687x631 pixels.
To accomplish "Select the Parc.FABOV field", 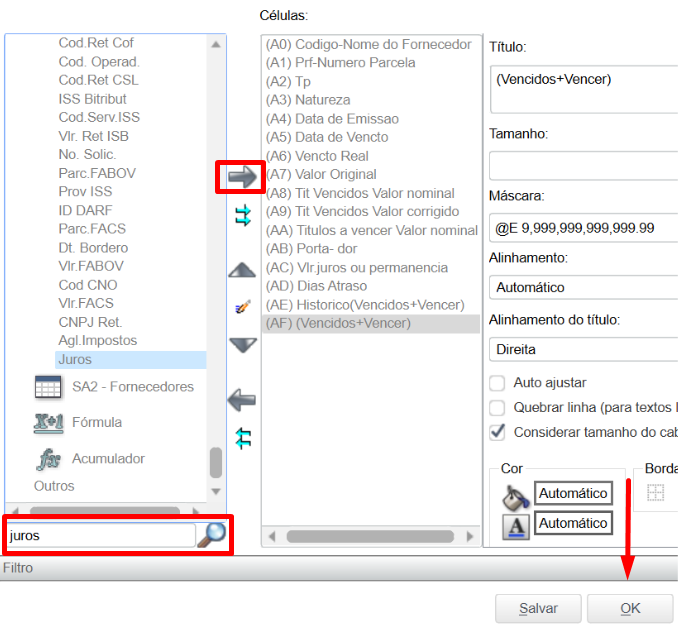I will coord(97,173).
